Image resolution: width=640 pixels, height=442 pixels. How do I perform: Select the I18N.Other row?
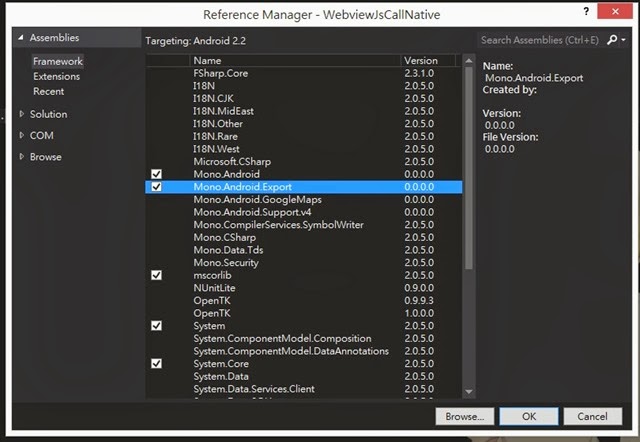pyautogui.click(x=304, y=124)
